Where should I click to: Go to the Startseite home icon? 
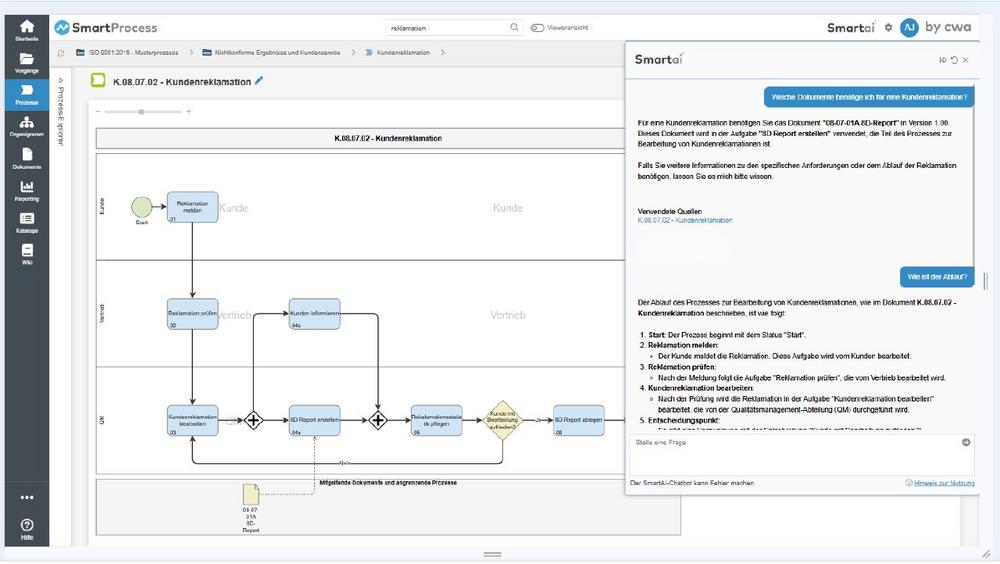(26, 29)
